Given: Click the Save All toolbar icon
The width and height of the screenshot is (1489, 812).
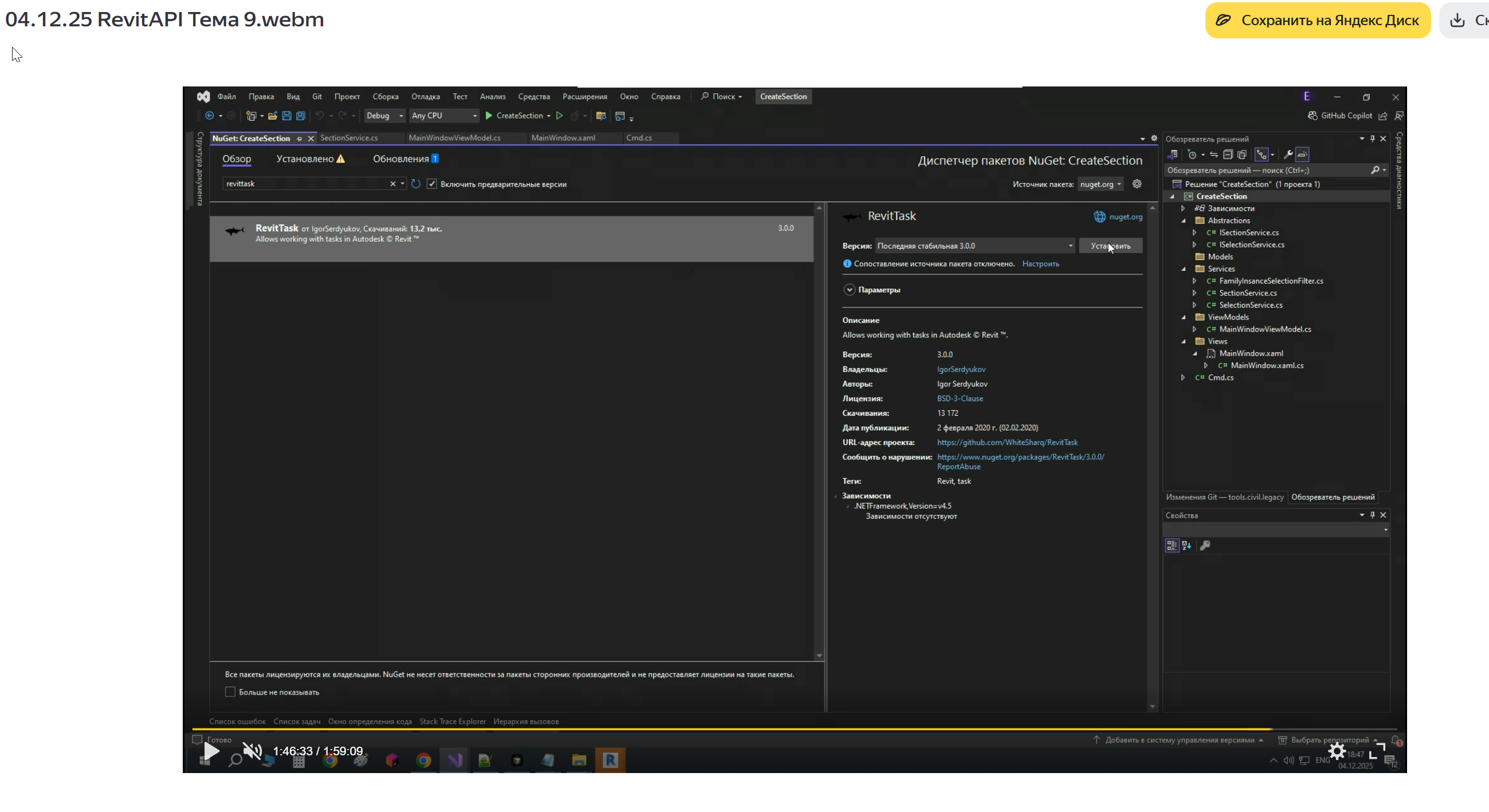Looking at the screenshot, I should (x=301, y=116).
